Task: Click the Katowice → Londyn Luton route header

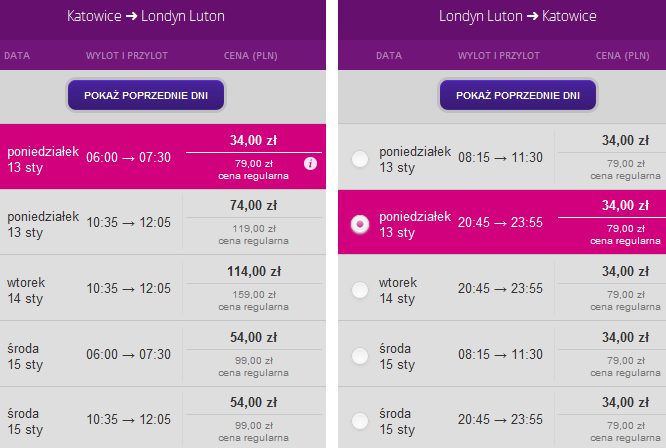Action: pos(146,17)
